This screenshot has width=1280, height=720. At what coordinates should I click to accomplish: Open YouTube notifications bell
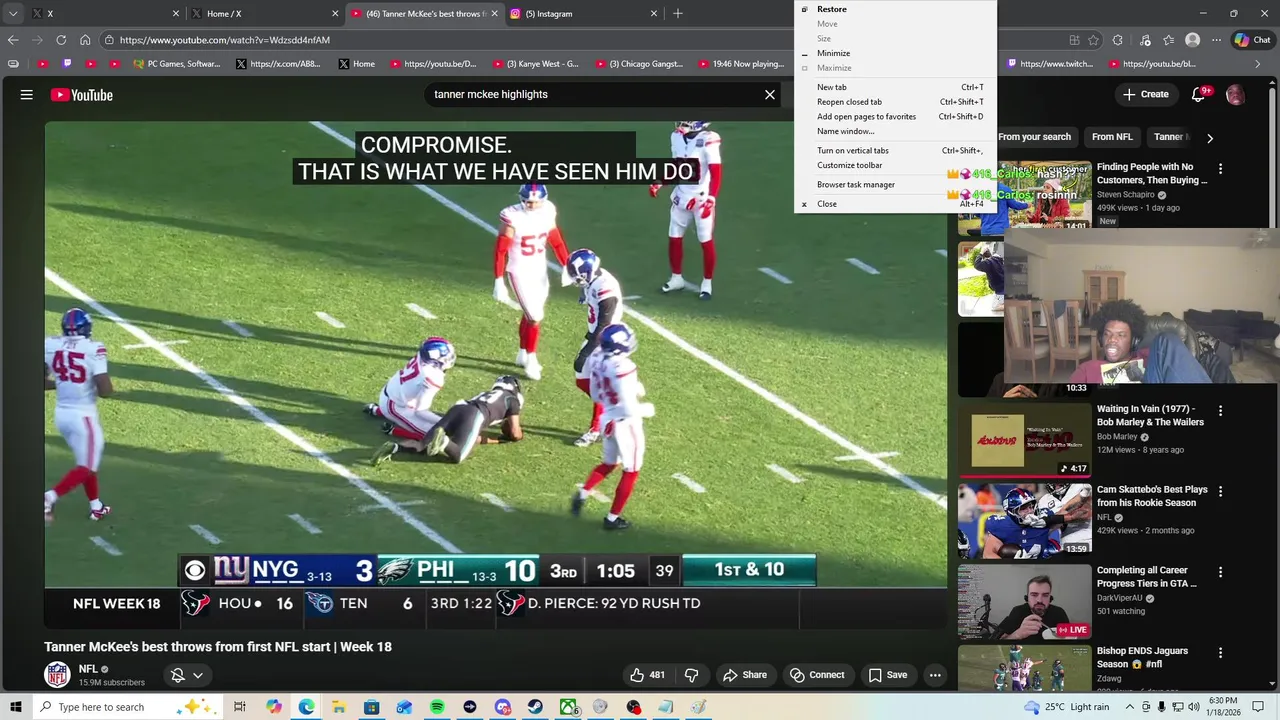tap(1198, 95)
